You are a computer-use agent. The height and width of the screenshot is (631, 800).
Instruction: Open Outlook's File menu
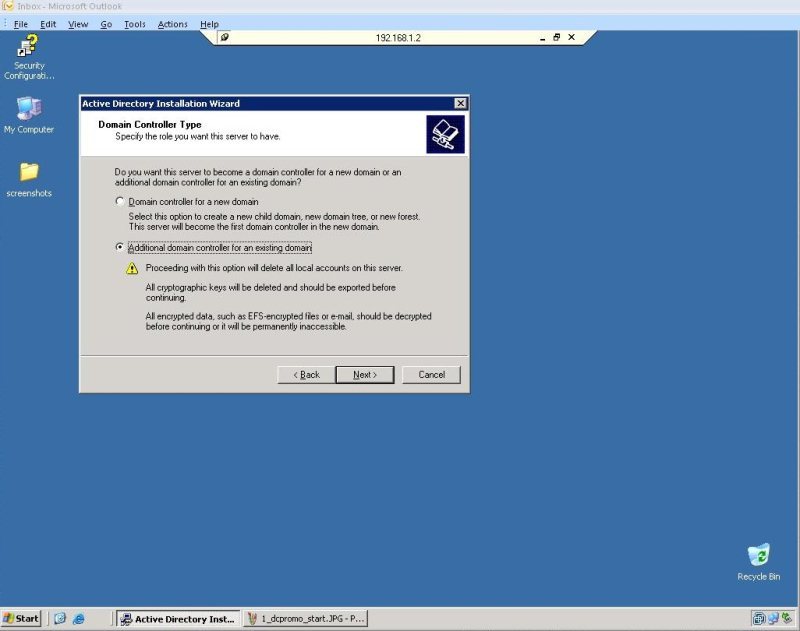pyautogui.click(x=20, y=24)
